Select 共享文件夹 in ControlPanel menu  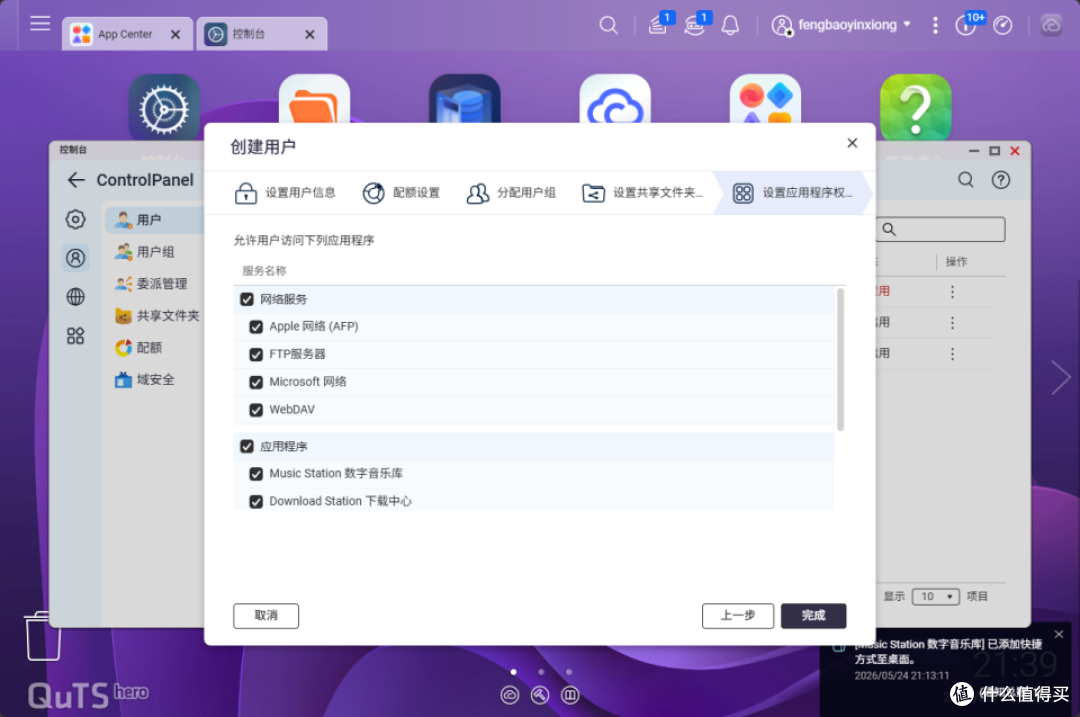(155, 315)
